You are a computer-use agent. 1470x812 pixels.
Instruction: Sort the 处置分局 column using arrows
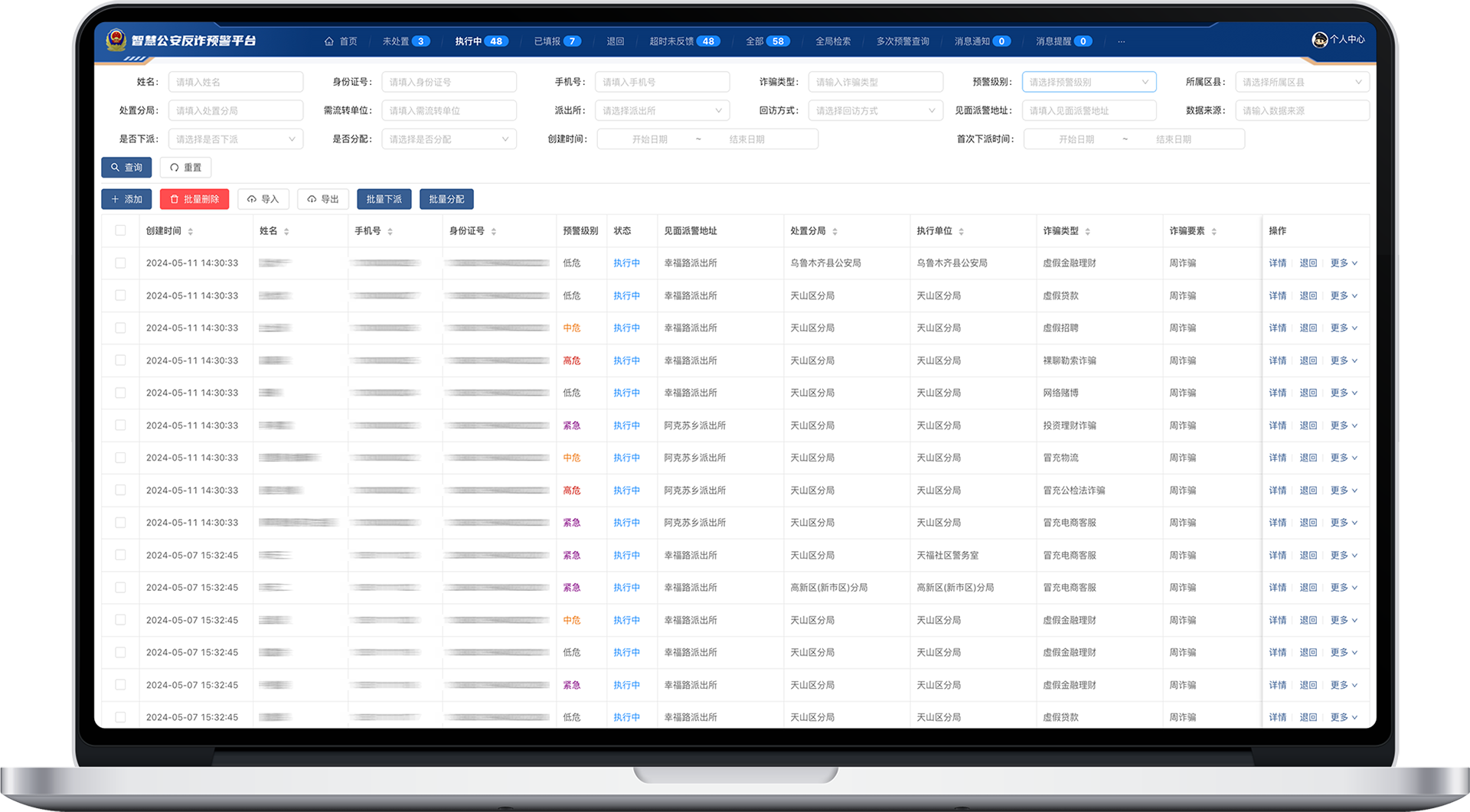click(835, 231)
